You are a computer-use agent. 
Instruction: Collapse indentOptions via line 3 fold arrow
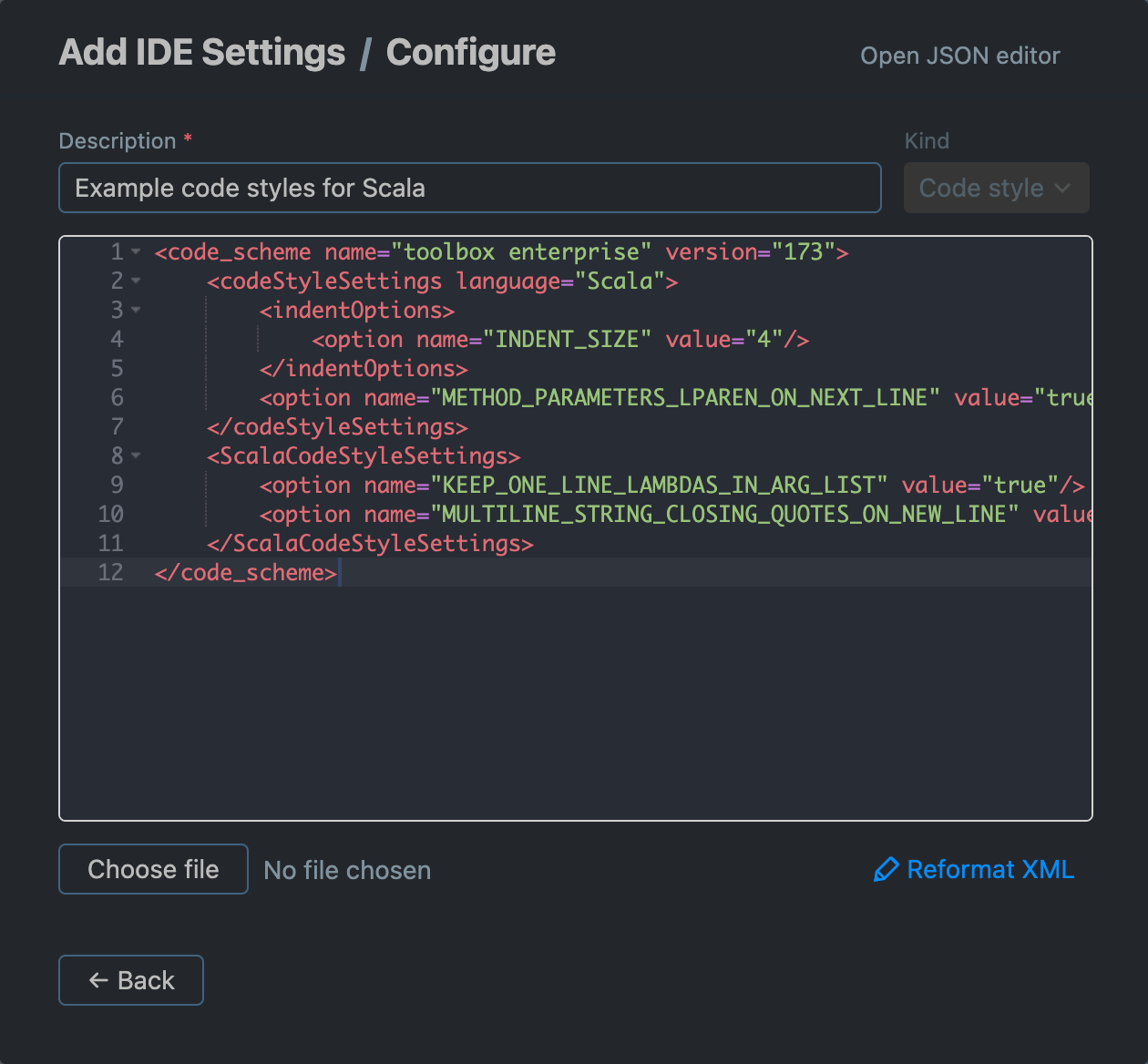135,311
